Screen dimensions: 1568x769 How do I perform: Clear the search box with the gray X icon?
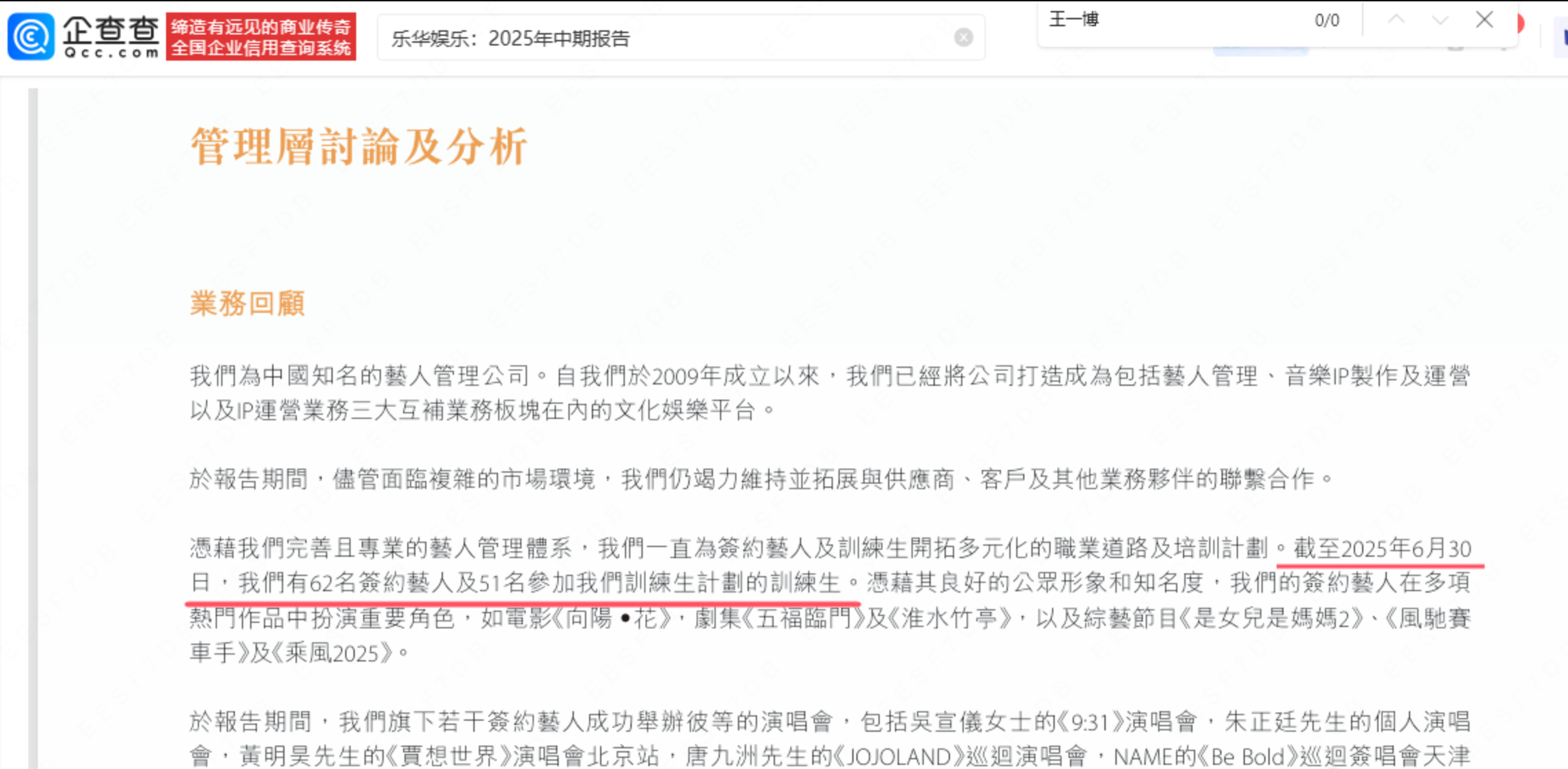pos(964,37)
